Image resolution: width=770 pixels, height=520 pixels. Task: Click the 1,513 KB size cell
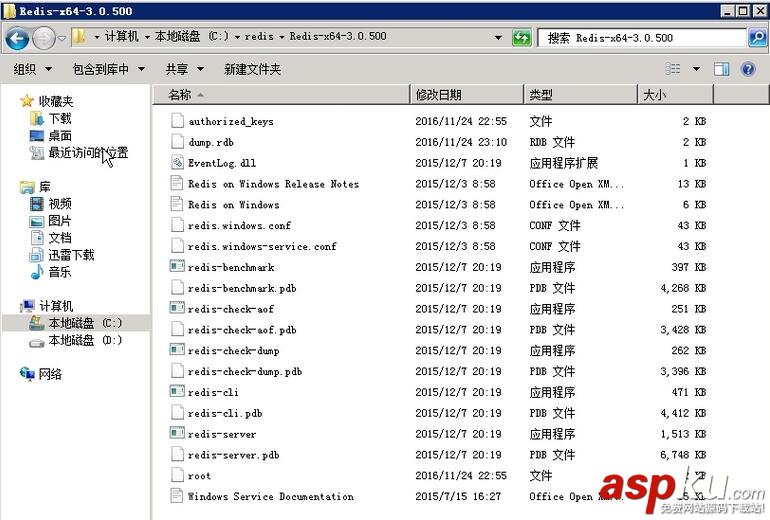[683, 434]
